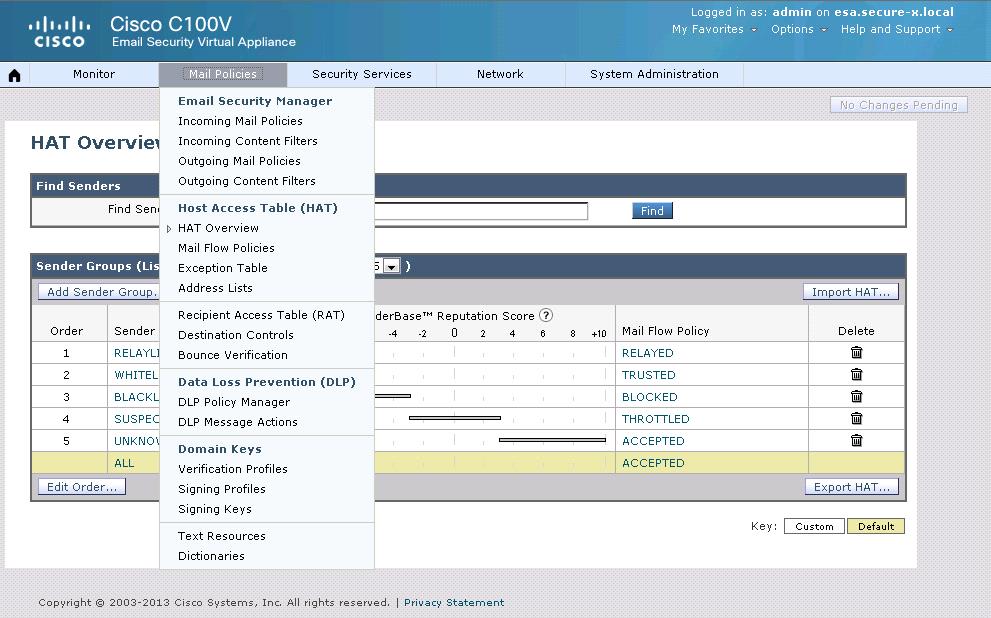991x618 pixels.
Task: Open the Security Services menu
Action: click(x=362, y=74)
